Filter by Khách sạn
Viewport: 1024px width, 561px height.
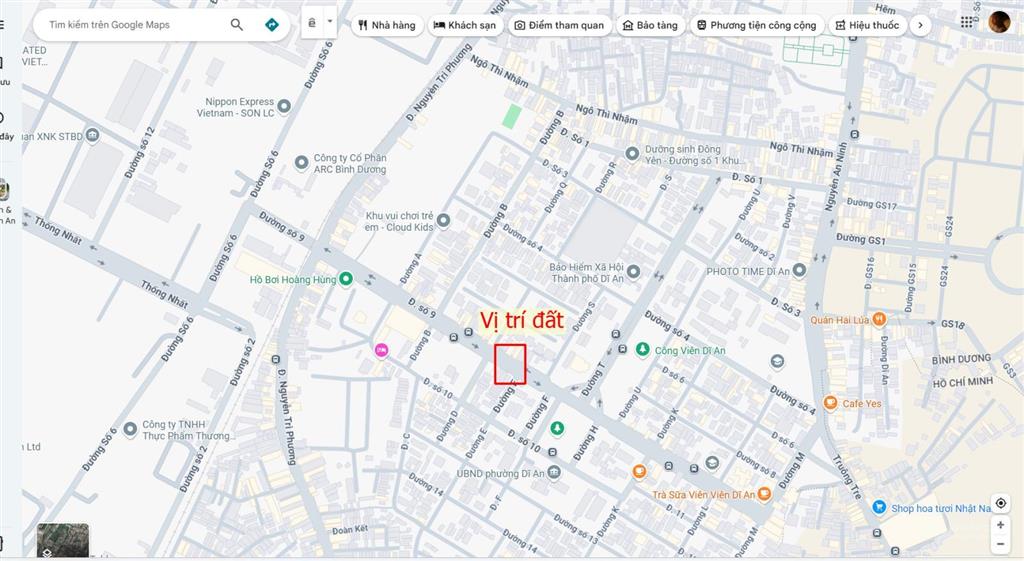464,25
